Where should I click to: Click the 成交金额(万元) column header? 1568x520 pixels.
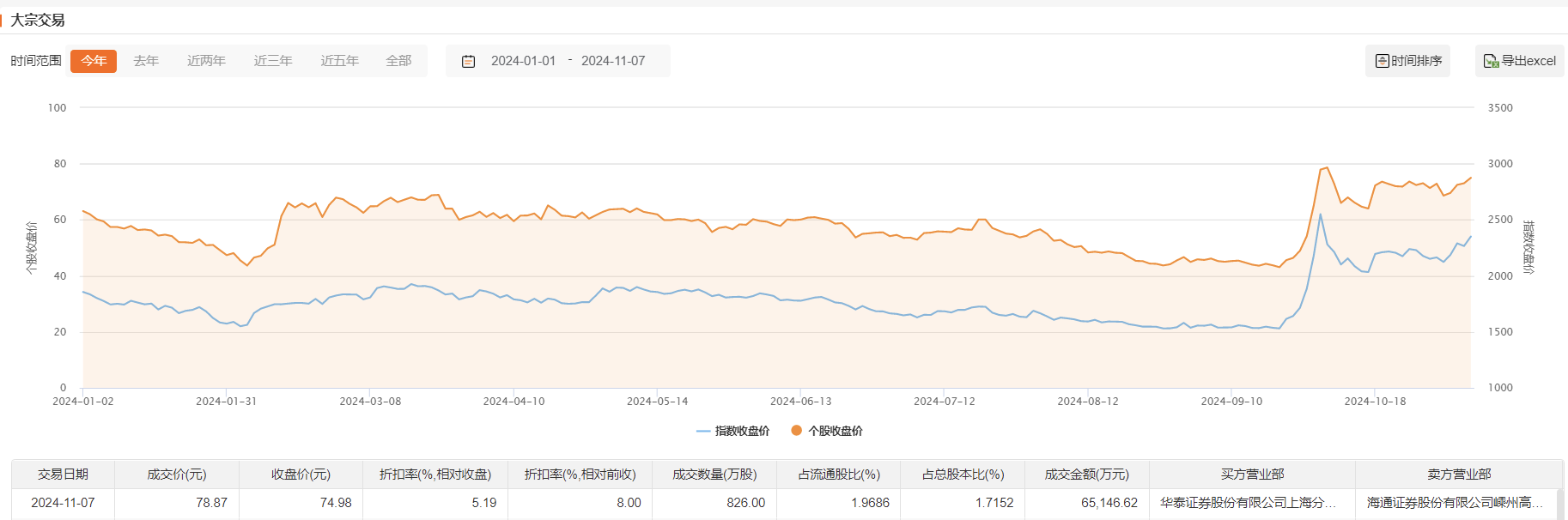point(1086,475)
